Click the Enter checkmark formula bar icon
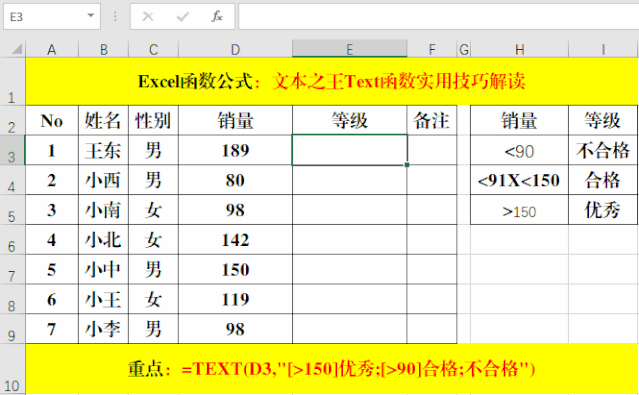Viewport: 639px width, 395px height. coord(183,17)
